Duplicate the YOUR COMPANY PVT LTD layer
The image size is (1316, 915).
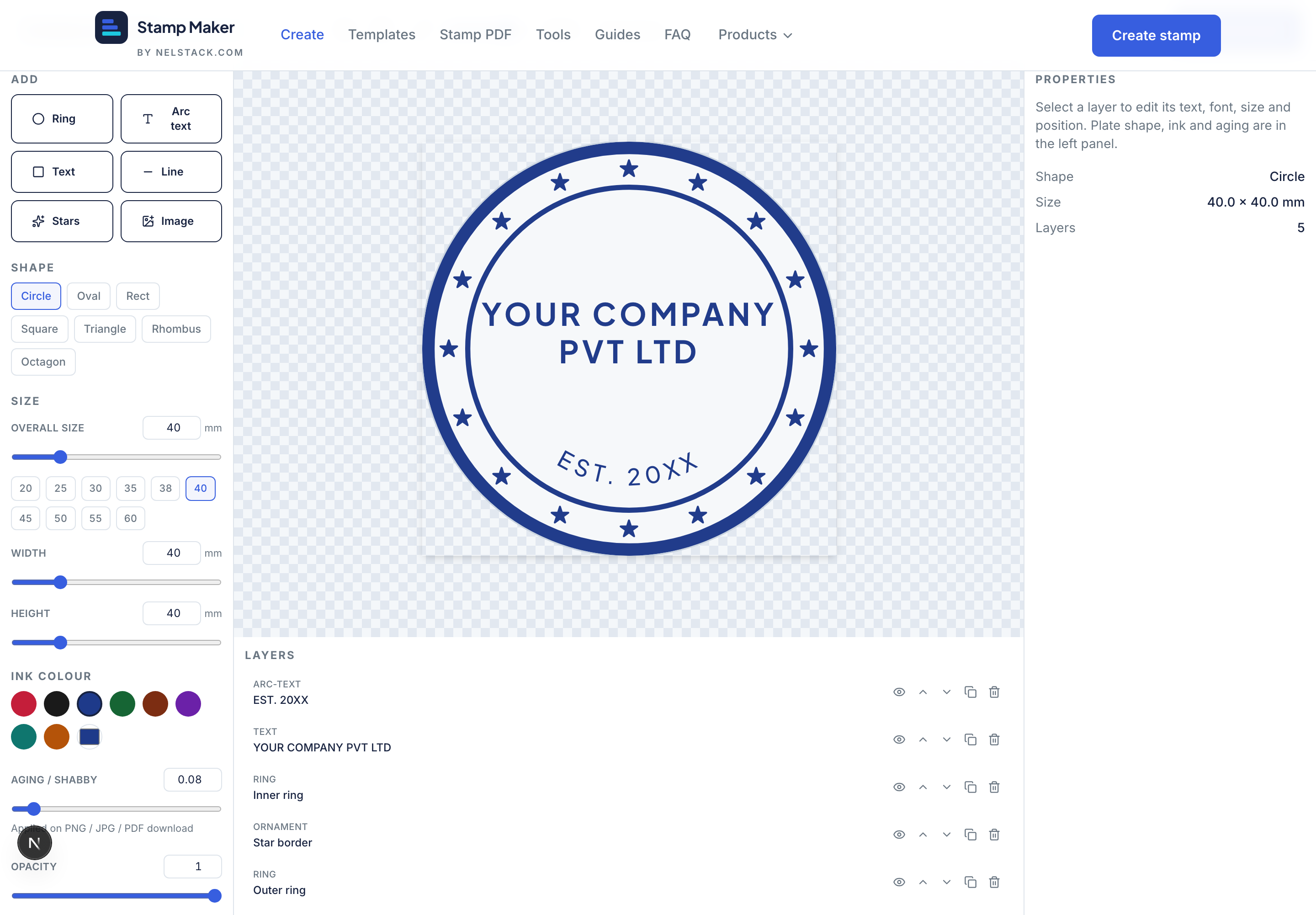pos(971,739)
